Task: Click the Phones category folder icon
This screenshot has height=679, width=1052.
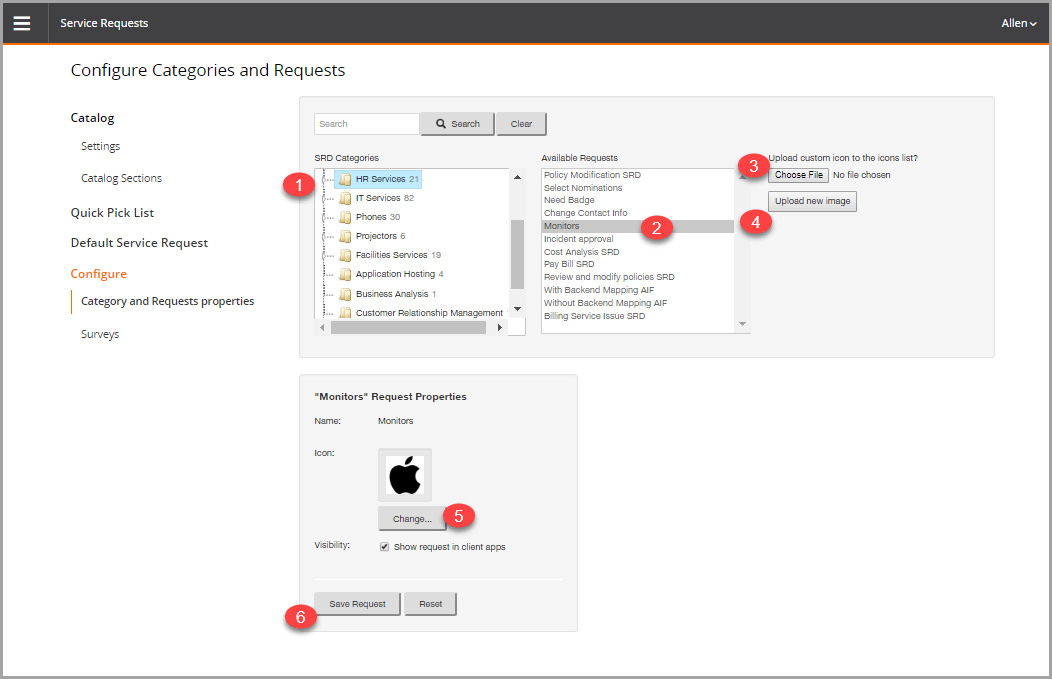Action: pyautogui.click(x=347, y=216)
